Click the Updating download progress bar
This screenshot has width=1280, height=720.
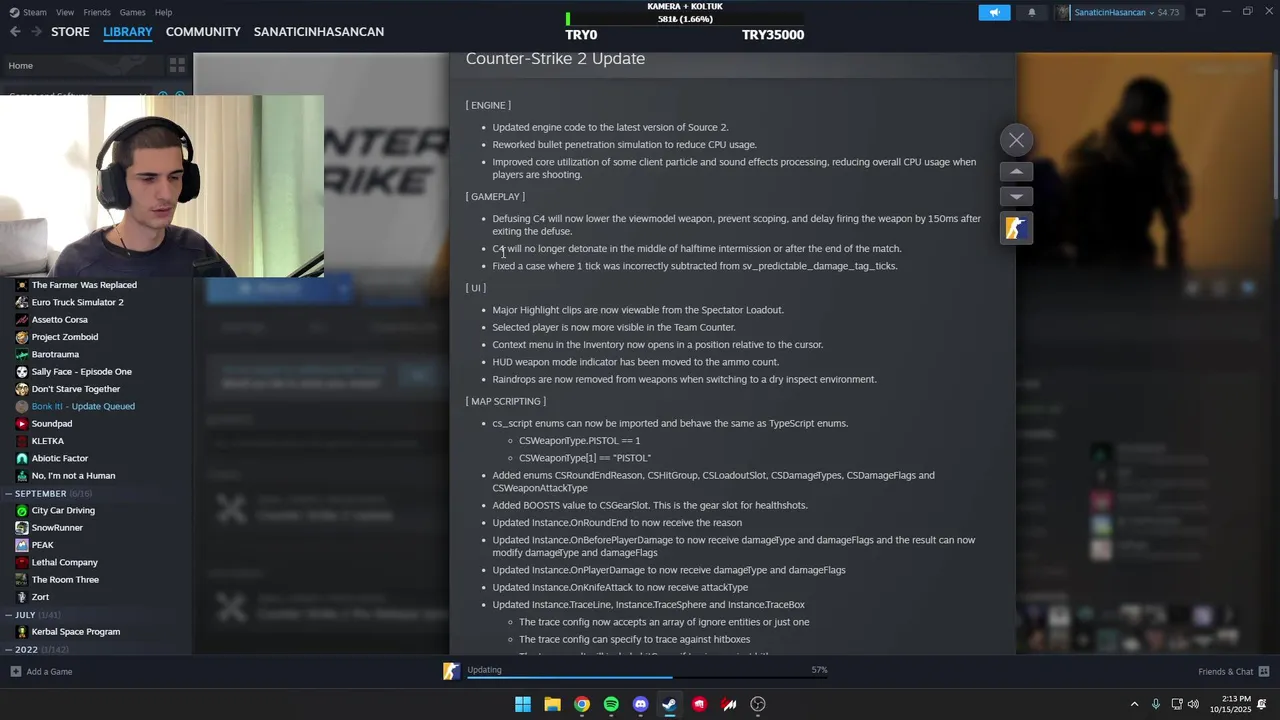[647, 677]
